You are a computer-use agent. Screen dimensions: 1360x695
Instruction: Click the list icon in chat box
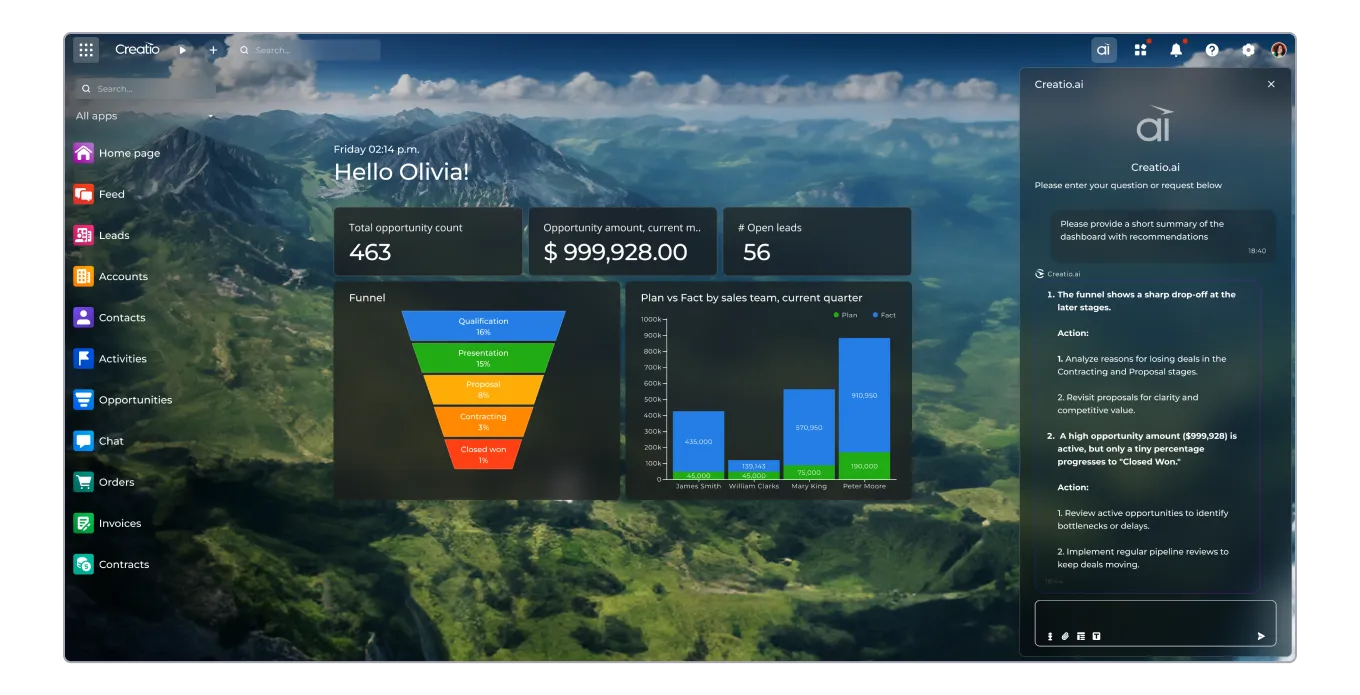1081,636
